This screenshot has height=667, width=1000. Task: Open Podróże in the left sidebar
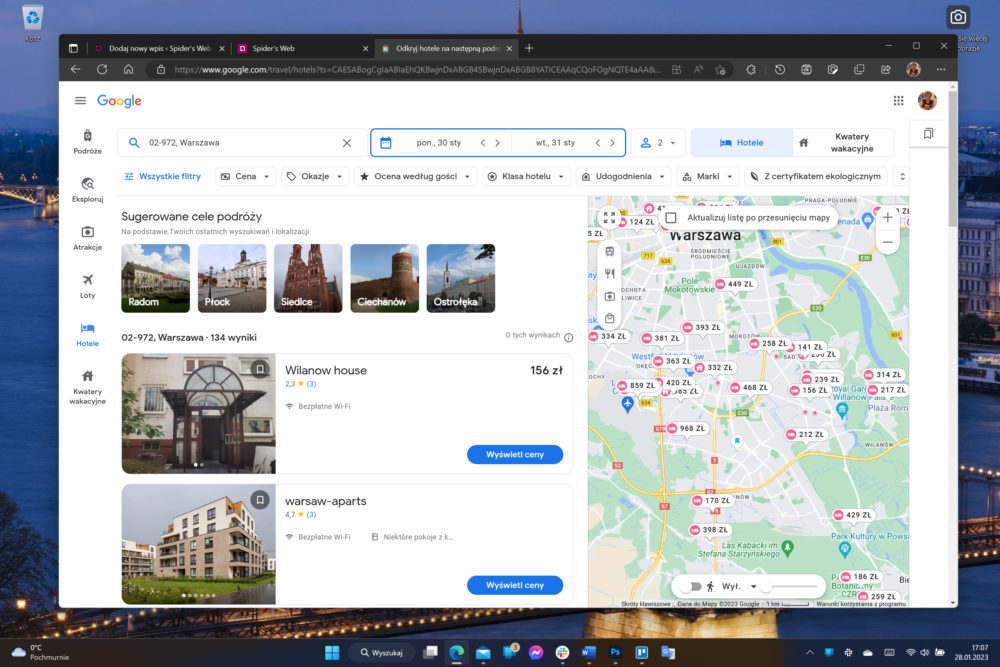[87, 142]
